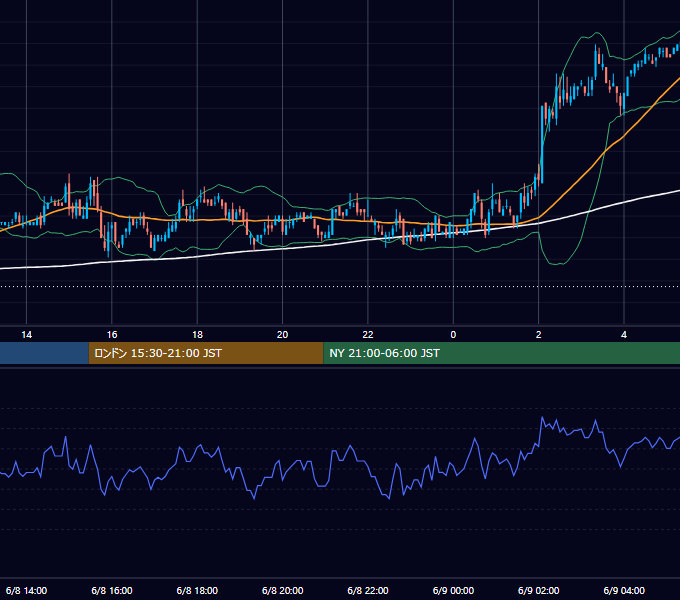Click the 6/8 14:00 date label
The image size is (680, 600).
coord(26,590)
